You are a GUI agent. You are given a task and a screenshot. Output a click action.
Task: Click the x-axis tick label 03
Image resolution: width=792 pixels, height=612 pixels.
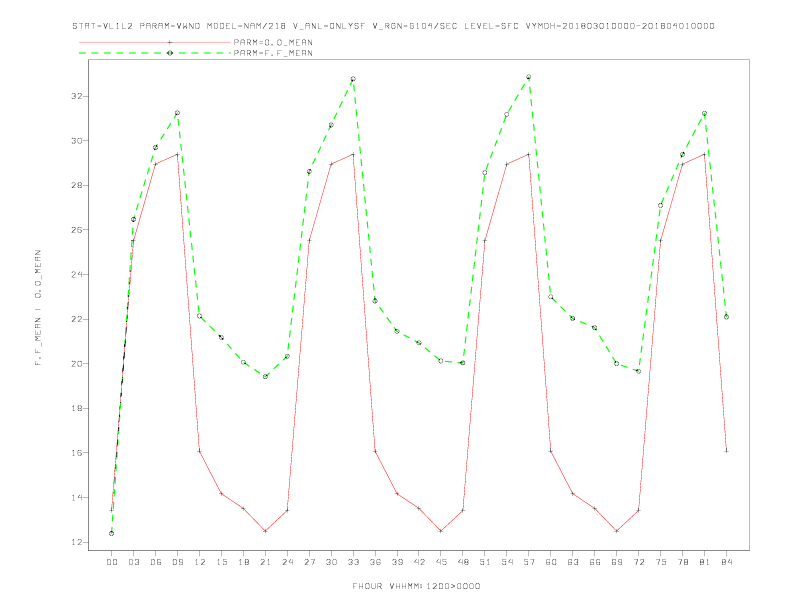pyautogui.click(x=133, y=562)
